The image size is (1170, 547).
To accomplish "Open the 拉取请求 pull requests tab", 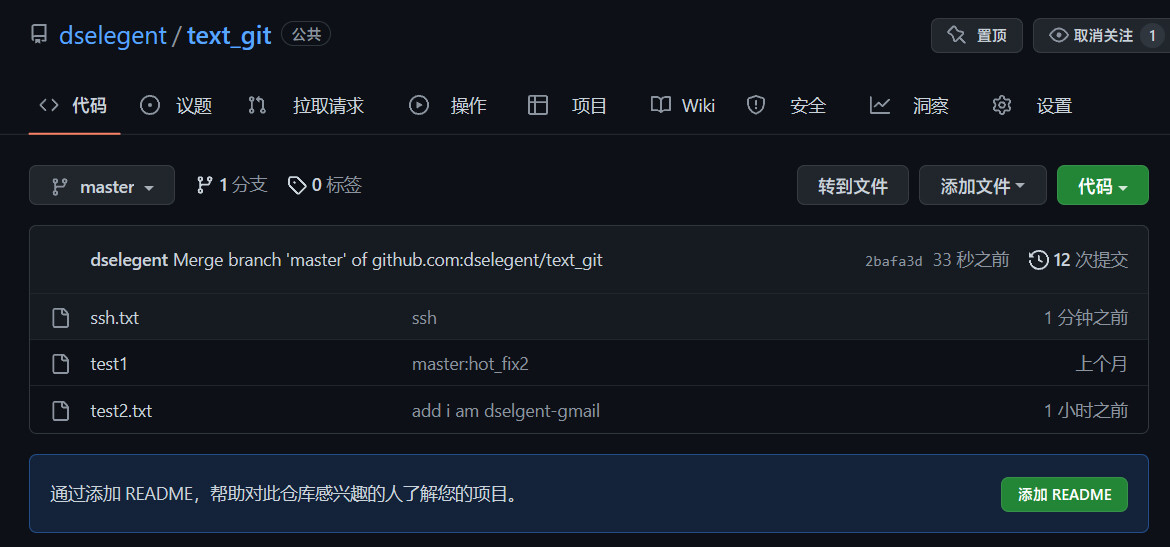I will point(307,106).
